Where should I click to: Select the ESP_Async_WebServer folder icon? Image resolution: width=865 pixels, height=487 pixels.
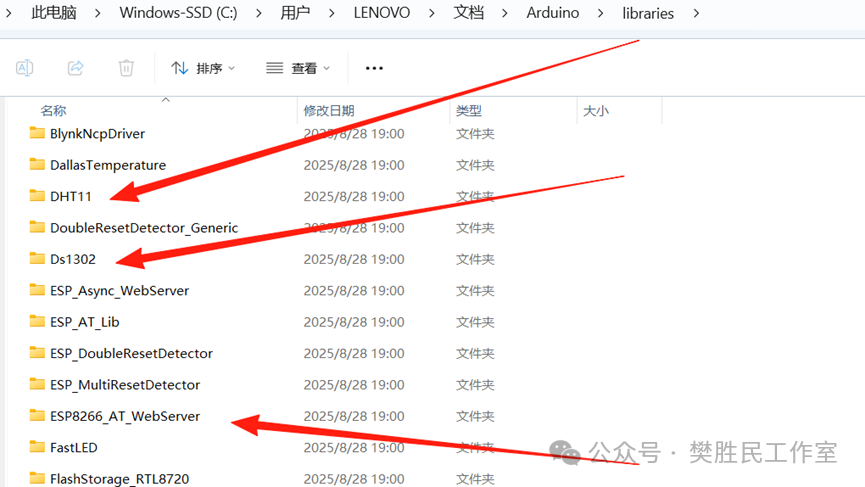tap(37, 290)
